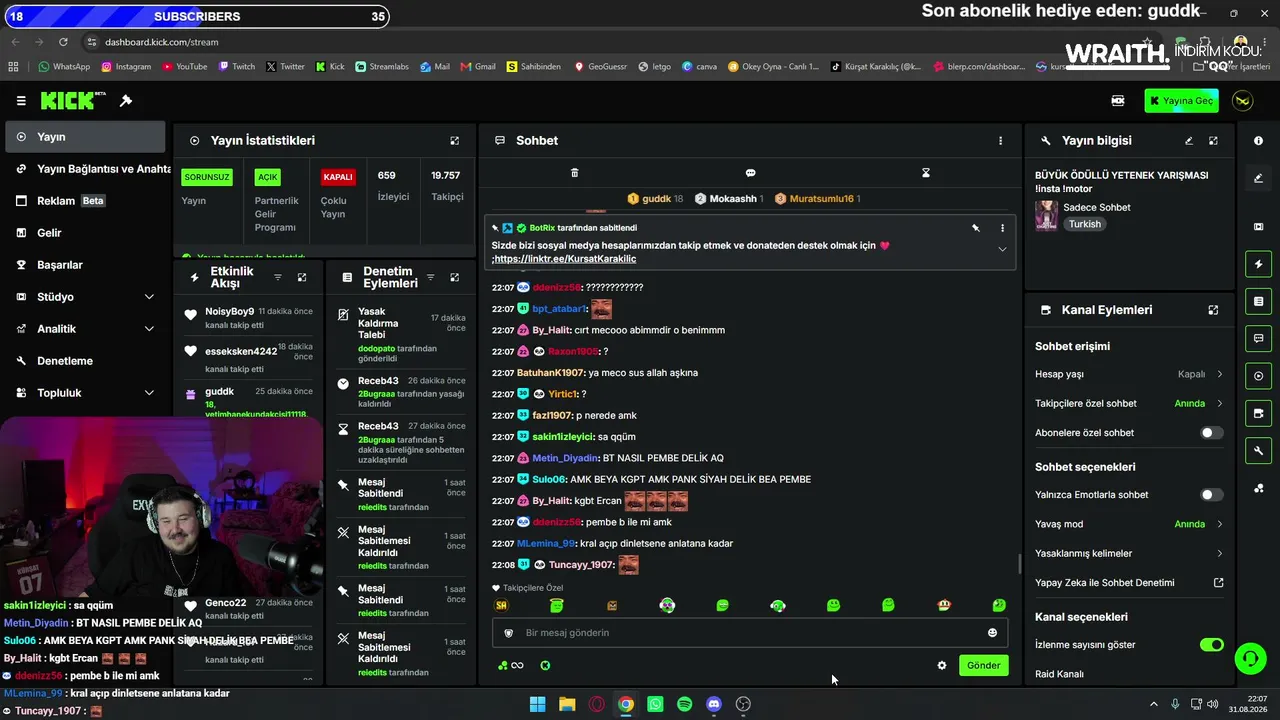The width and height of the screenshot is (1280, 720).
Task: Toggle Abonelere özel sohbet switch
Action: point(1211,433)
